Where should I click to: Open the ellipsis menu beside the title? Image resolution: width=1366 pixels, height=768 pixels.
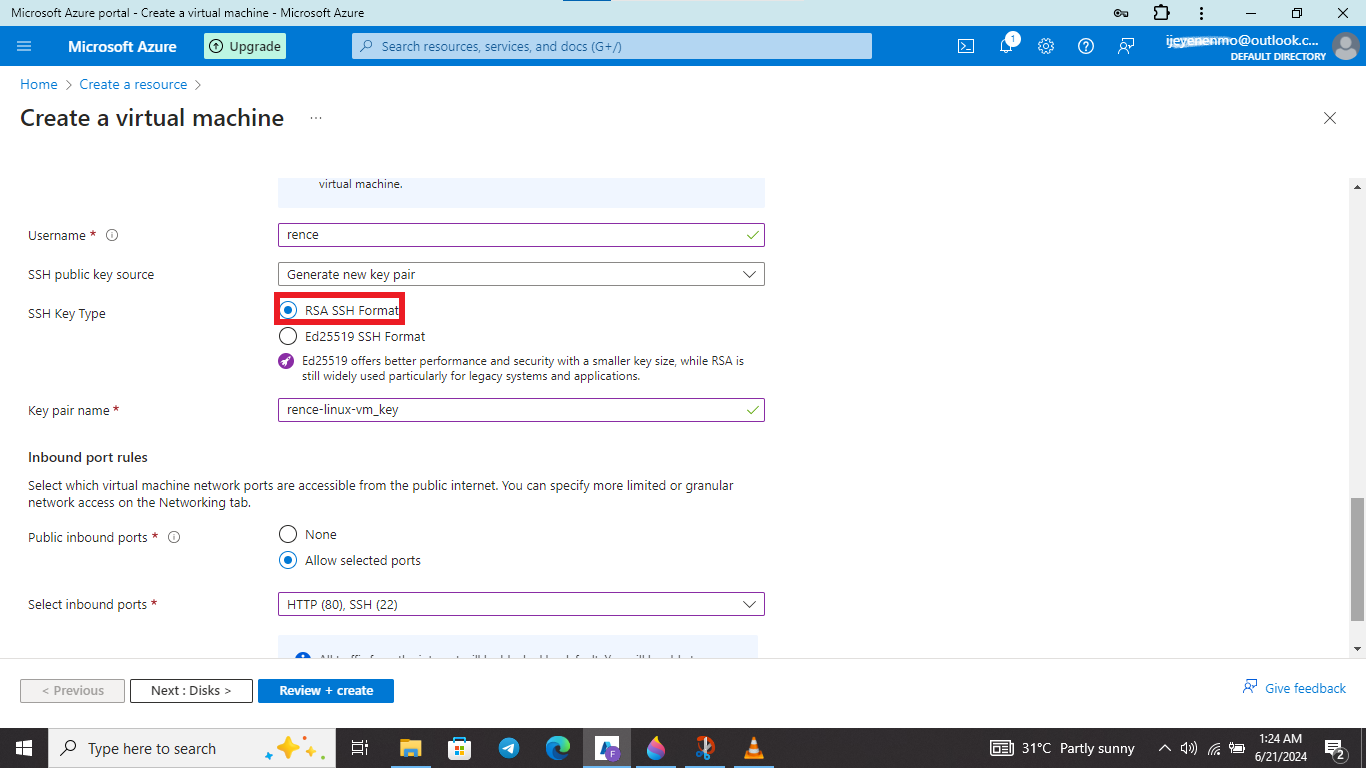316,118
